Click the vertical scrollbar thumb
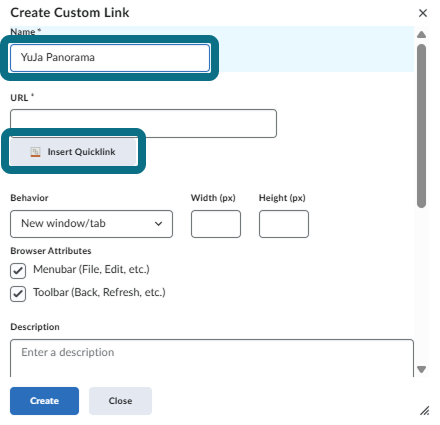Screen dimensions: 440x425 [421, 126]
